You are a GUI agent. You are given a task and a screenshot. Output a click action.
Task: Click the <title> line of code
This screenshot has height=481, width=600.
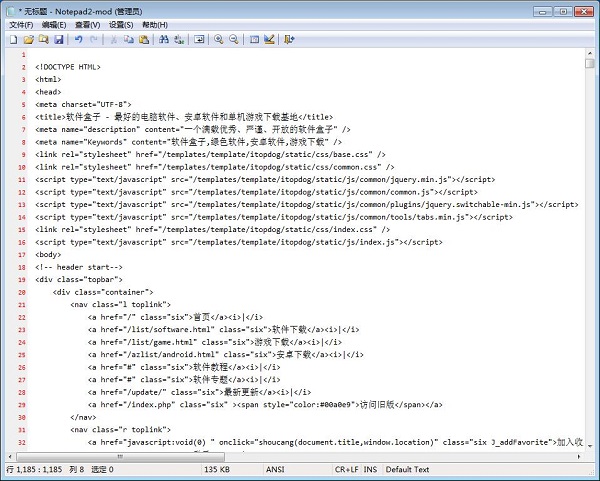coord(184,117)
